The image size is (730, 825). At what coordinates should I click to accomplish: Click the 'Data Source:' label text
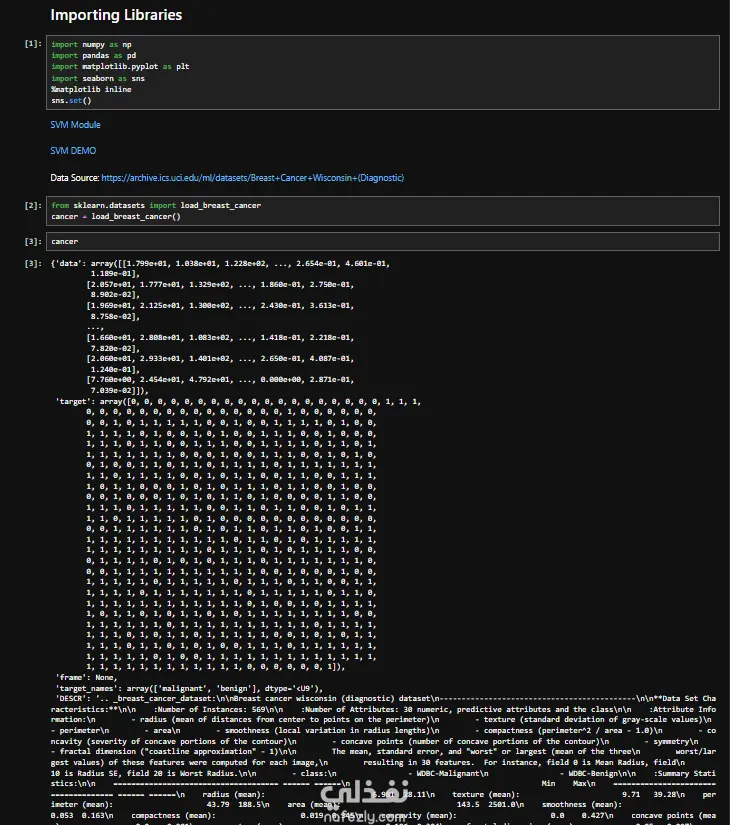click(x=75, y=178)
